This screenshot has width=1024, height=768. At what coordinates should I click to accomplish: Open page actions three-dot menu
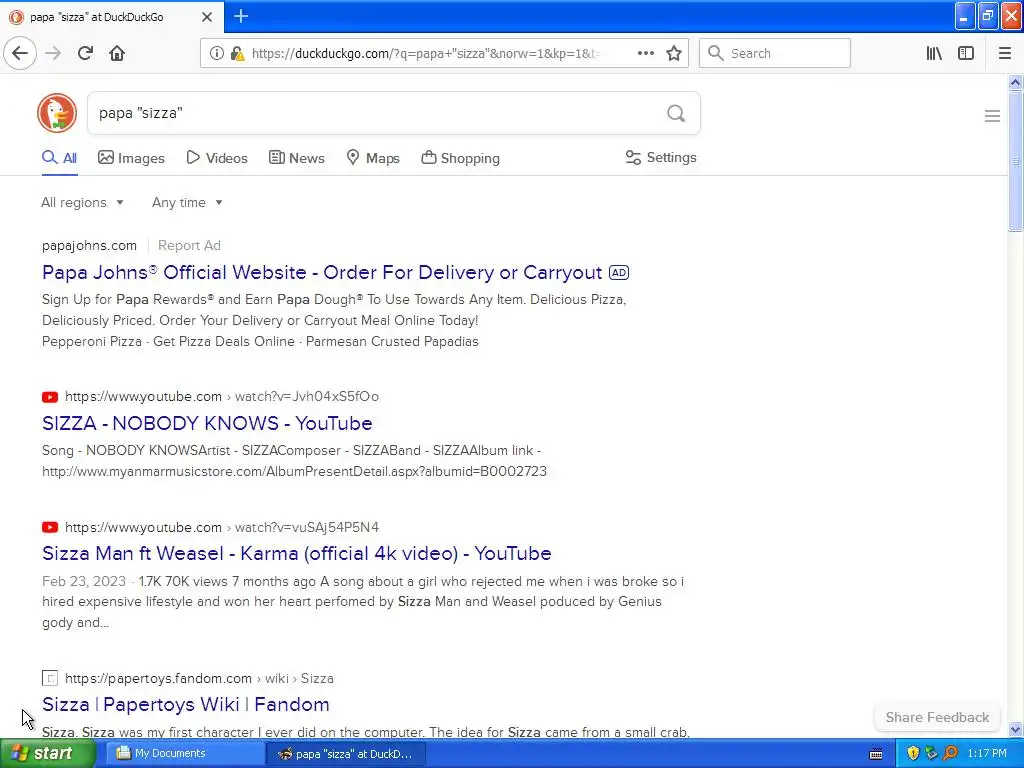pyautogui.click(x=645, y=53)
